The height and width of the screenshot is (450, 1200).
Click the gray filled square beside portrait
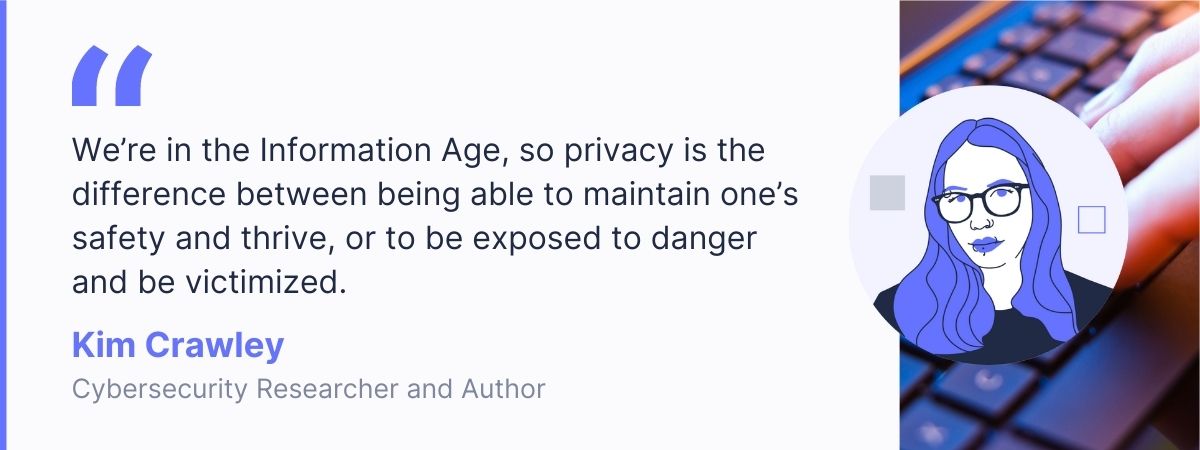coord(887,192)
